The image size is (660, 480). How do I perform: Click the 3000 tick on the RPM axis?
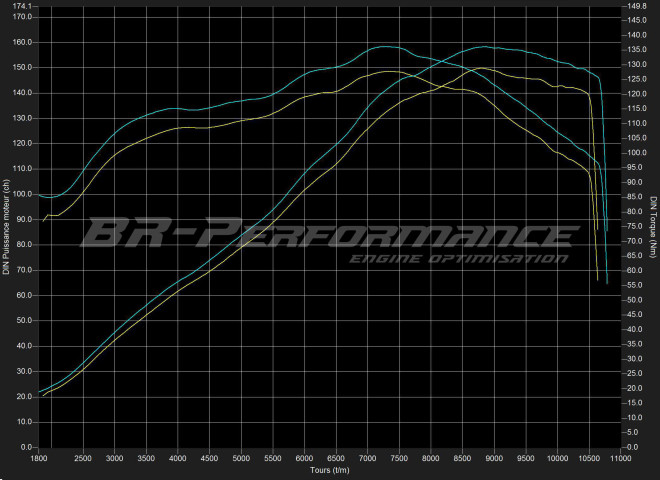click(115, 460)
